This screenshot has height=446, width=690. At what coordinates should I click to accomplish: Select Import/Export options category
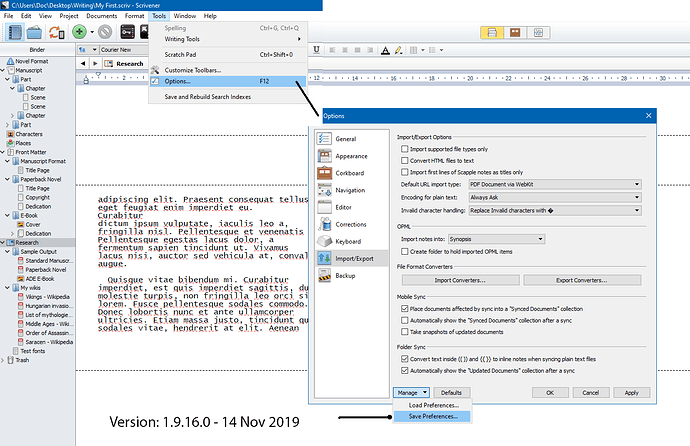[x=352, y=259]
